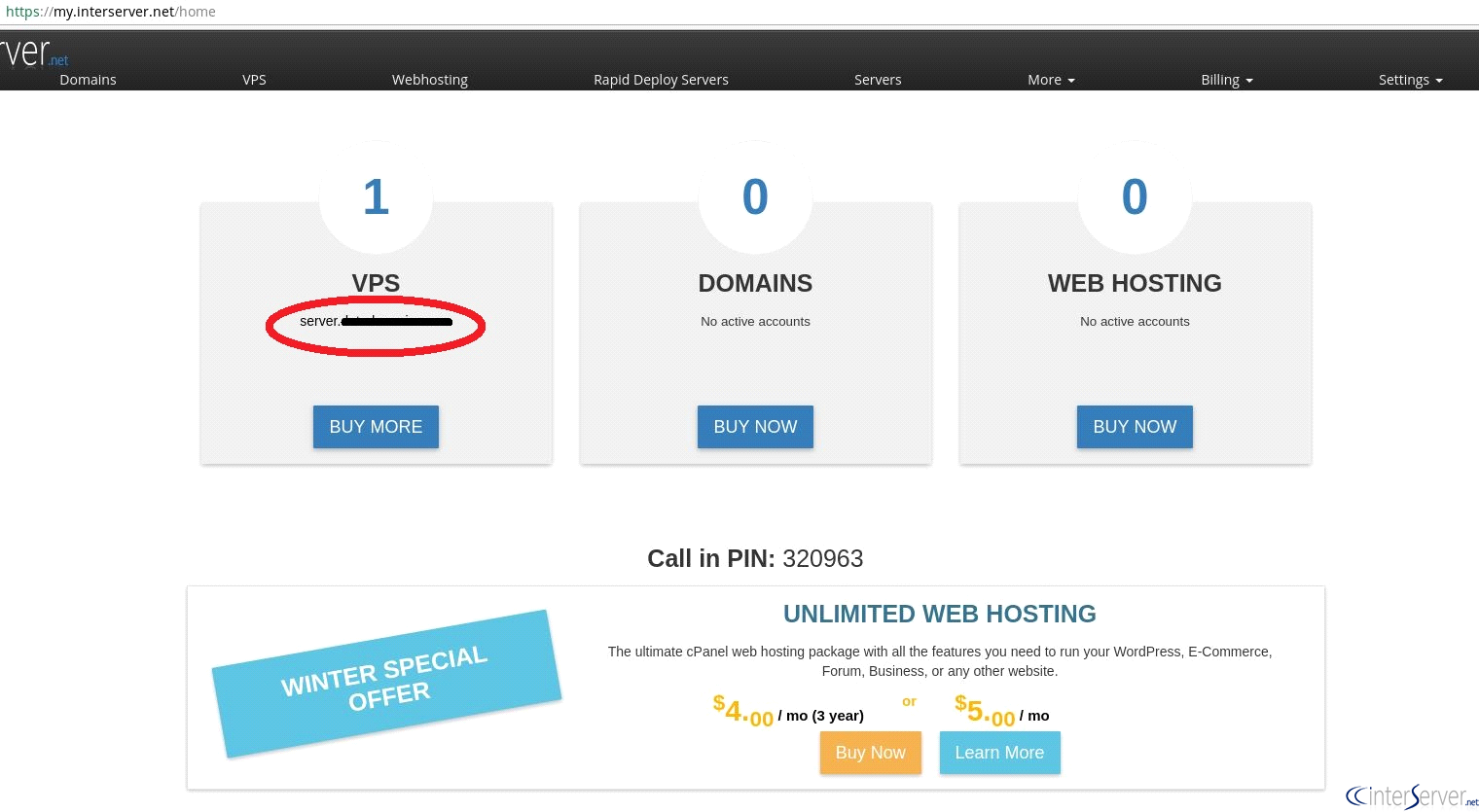Click the $4.00 / mo (3 year) price
This screenshot has width=1479, height=812.
click(x=788, y=713)
